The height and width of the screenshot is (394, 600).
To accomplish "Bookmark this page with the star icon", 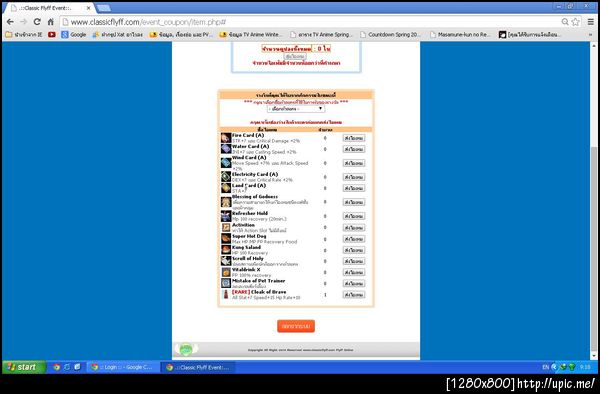I will click(x=575, y=22).
